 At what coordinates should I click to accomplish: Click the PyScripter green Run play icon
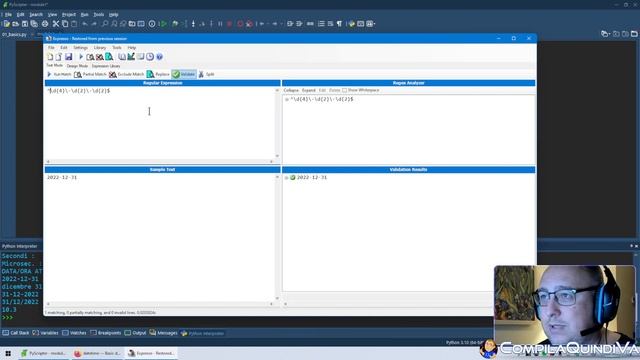pyautogui.click(x=163, y=24)
